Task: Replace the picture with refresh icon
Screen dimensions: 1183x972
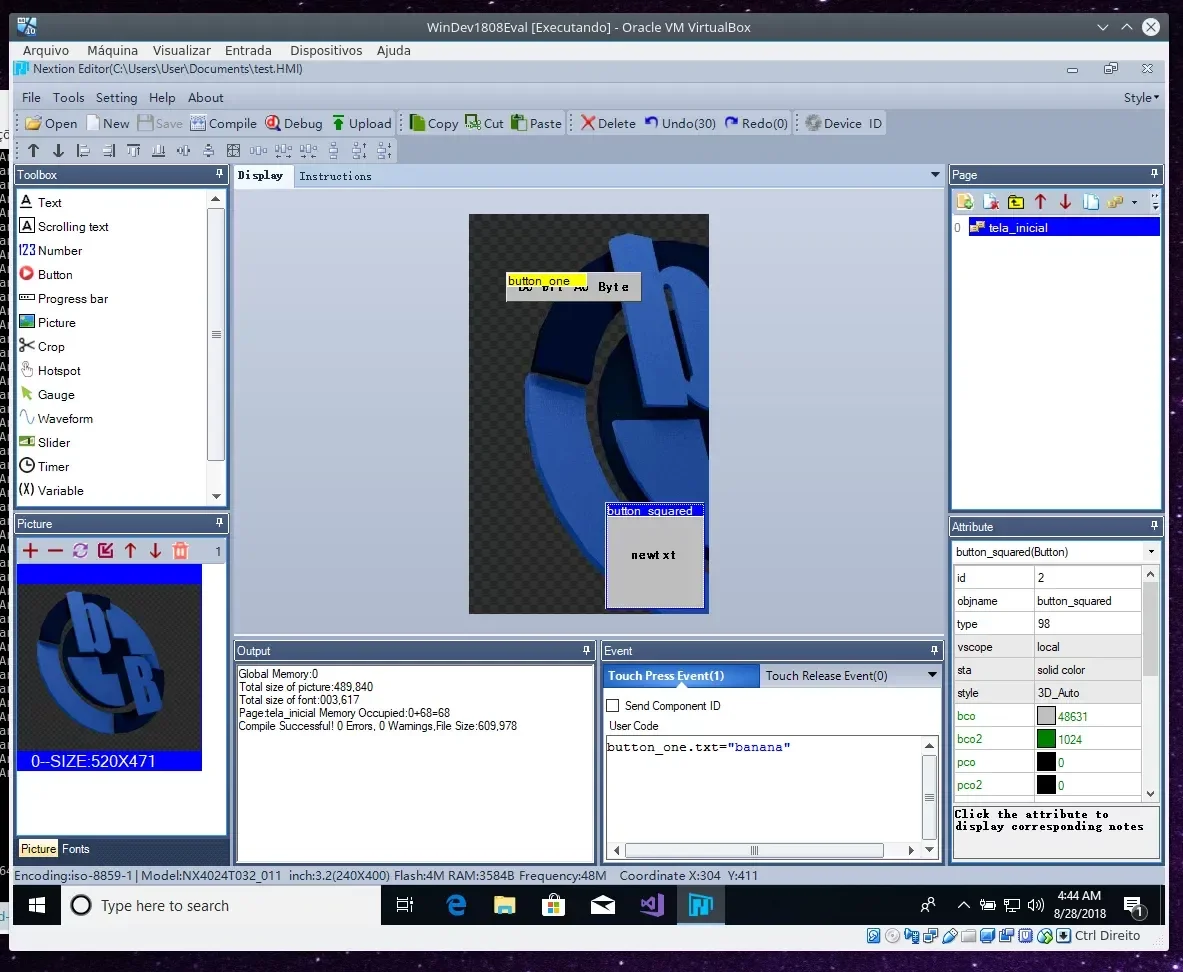Action: pyautogui.click(x=80, y=550)
